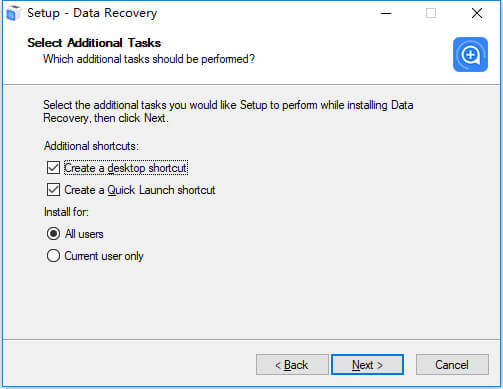Click the 'Setup - Data Recovery' title bar text
Image resolution: width=503 pixels, height=389 pixels.
[92, 13]
